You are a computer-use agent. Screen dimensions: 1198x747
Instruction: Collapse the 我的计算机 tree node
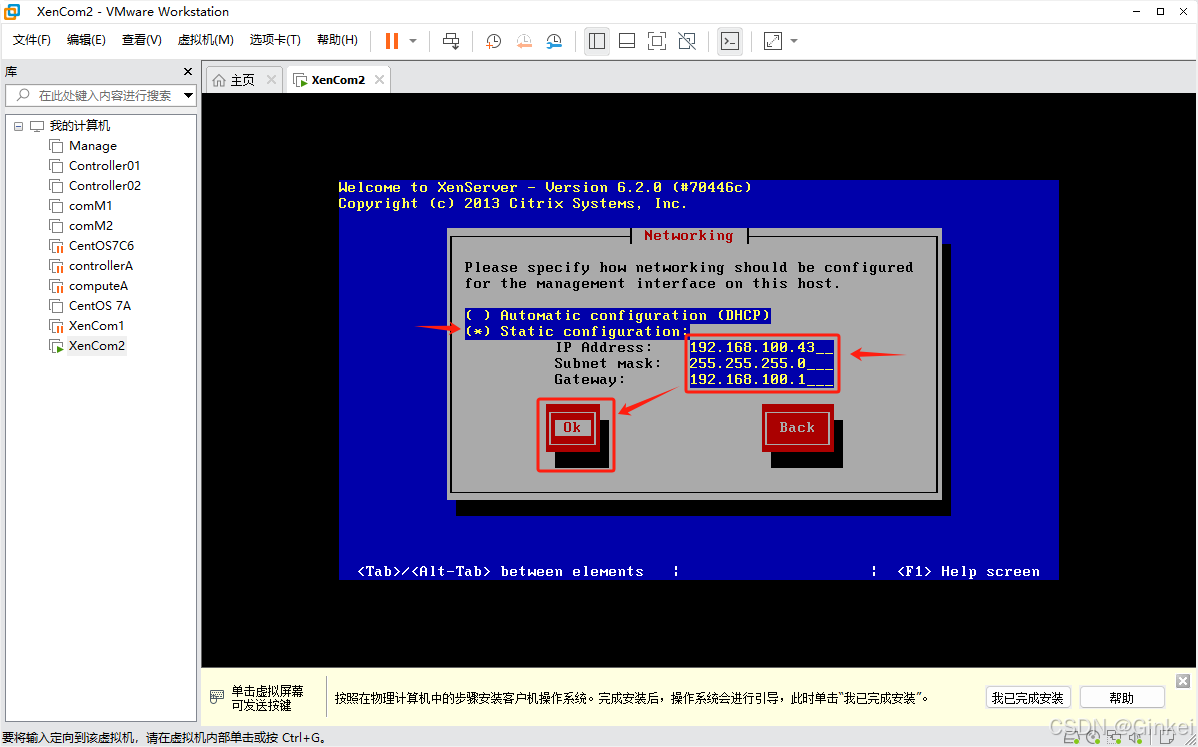[18, 126]
